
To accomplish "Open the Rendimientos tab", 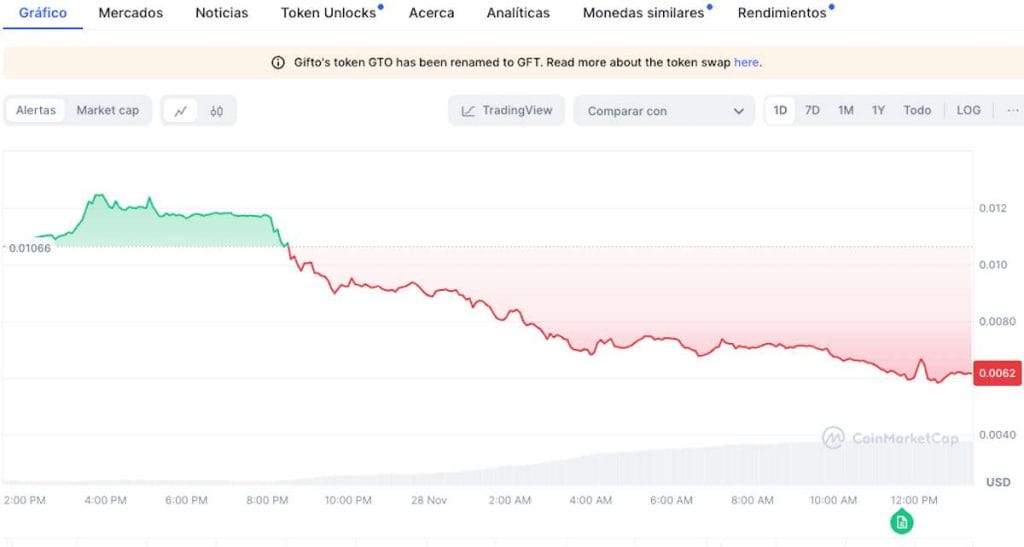I will (782, 13).
